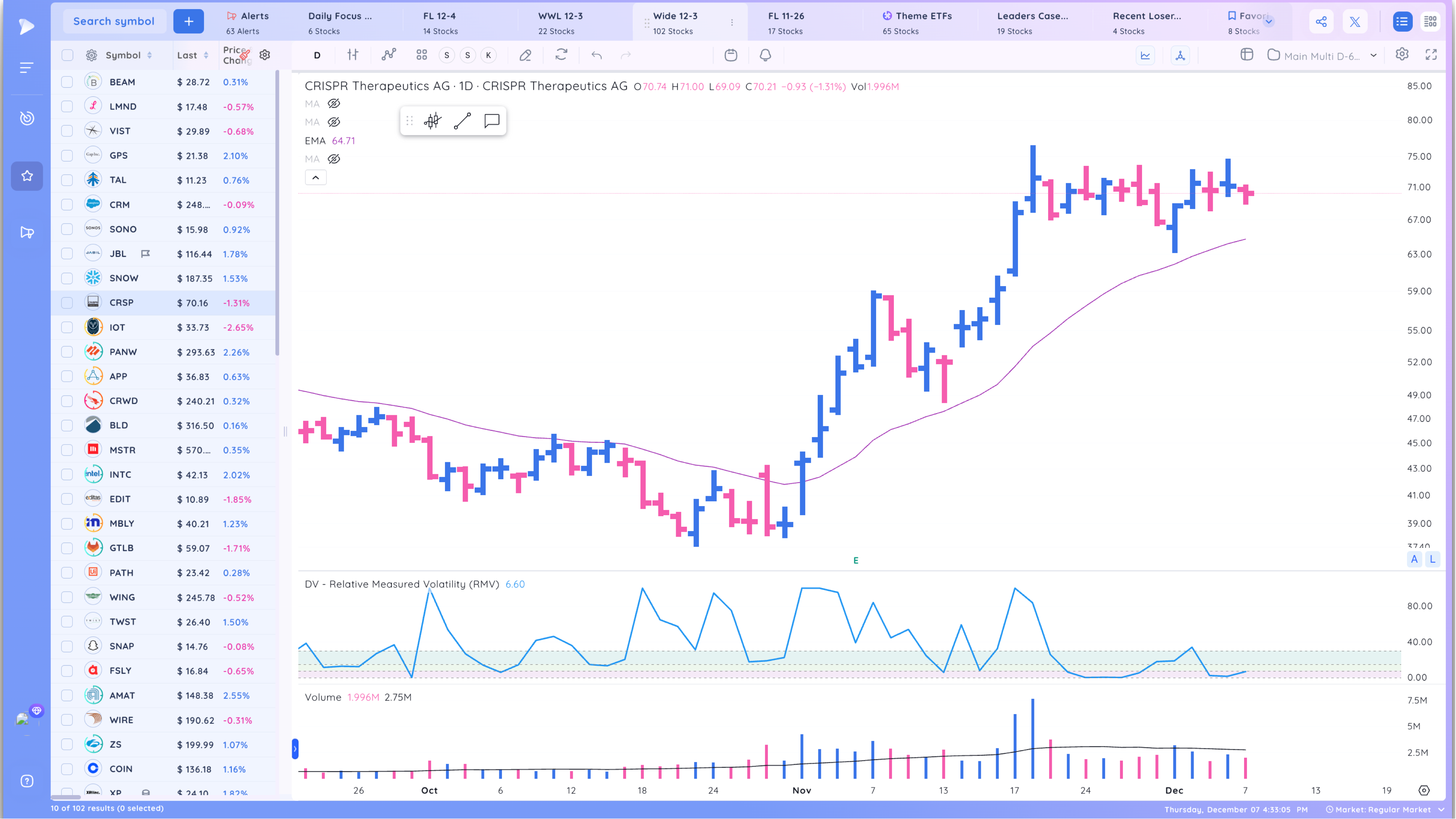Switch to the Daily Focus watchlist tab
Viewport: 1456px width, 819px height.
(340, 23)
